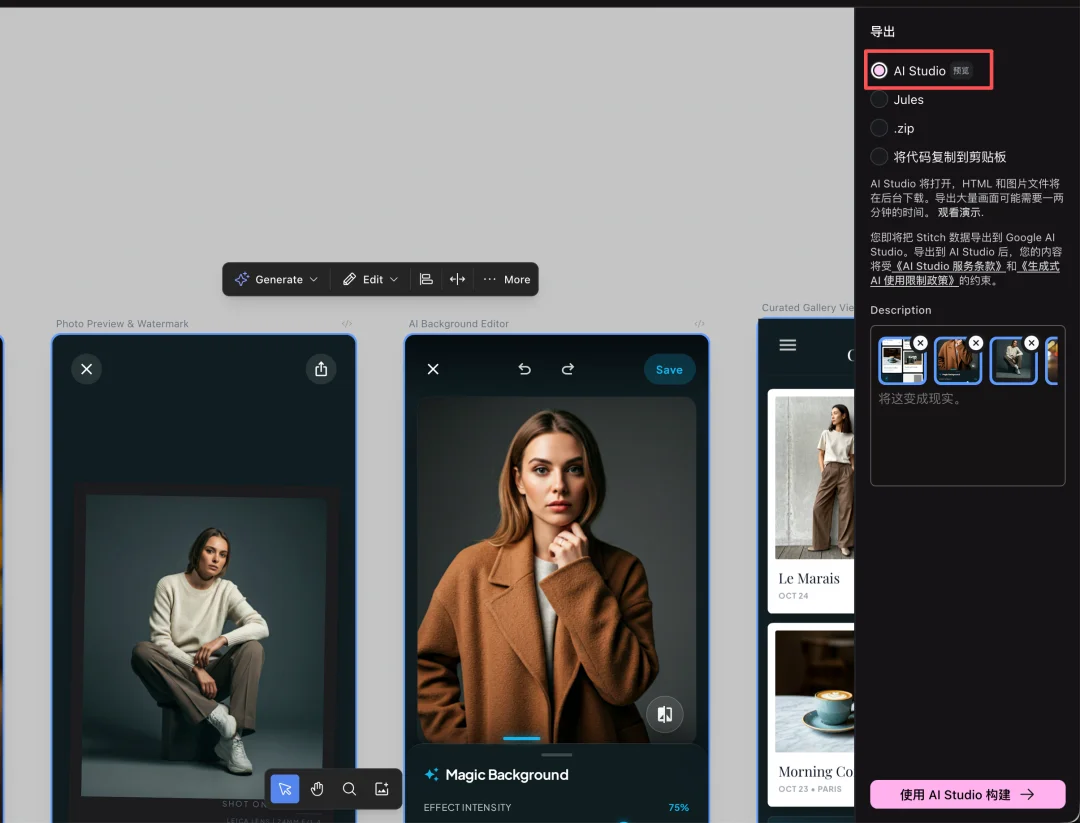Image resolution: width=1080 pixels, height=823 pixels.
Task: Open the More options menu
Action: coord(507,279)
